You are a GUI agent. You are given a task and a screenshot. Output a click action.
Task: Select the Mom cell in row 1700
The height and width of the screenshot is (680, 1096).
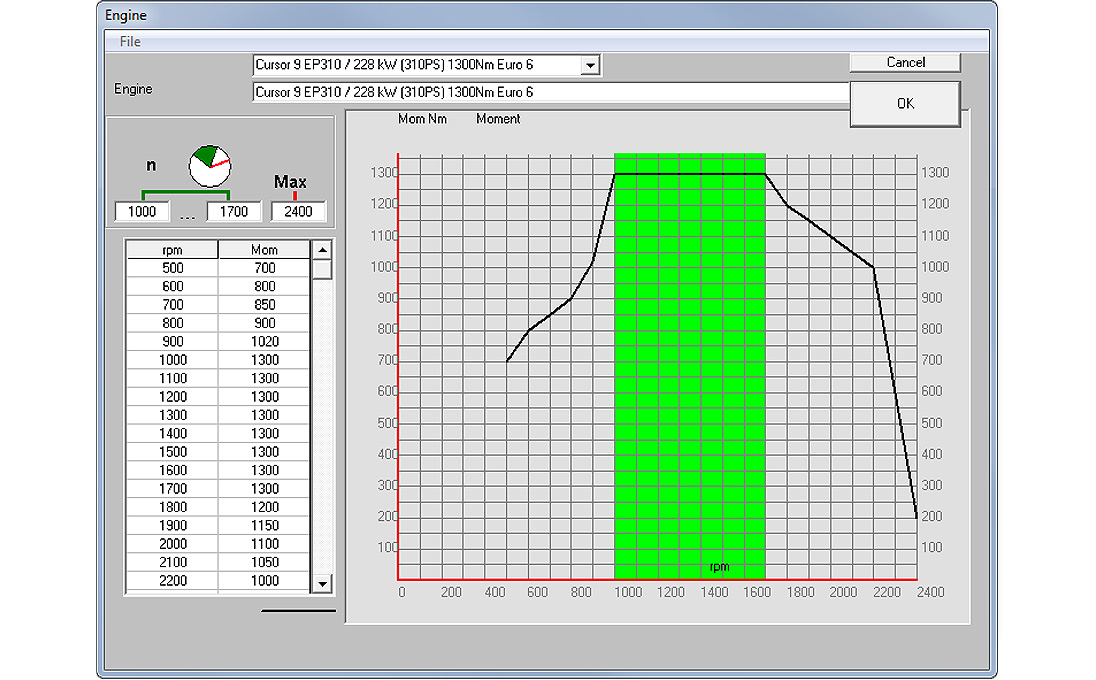click(264, 489)
